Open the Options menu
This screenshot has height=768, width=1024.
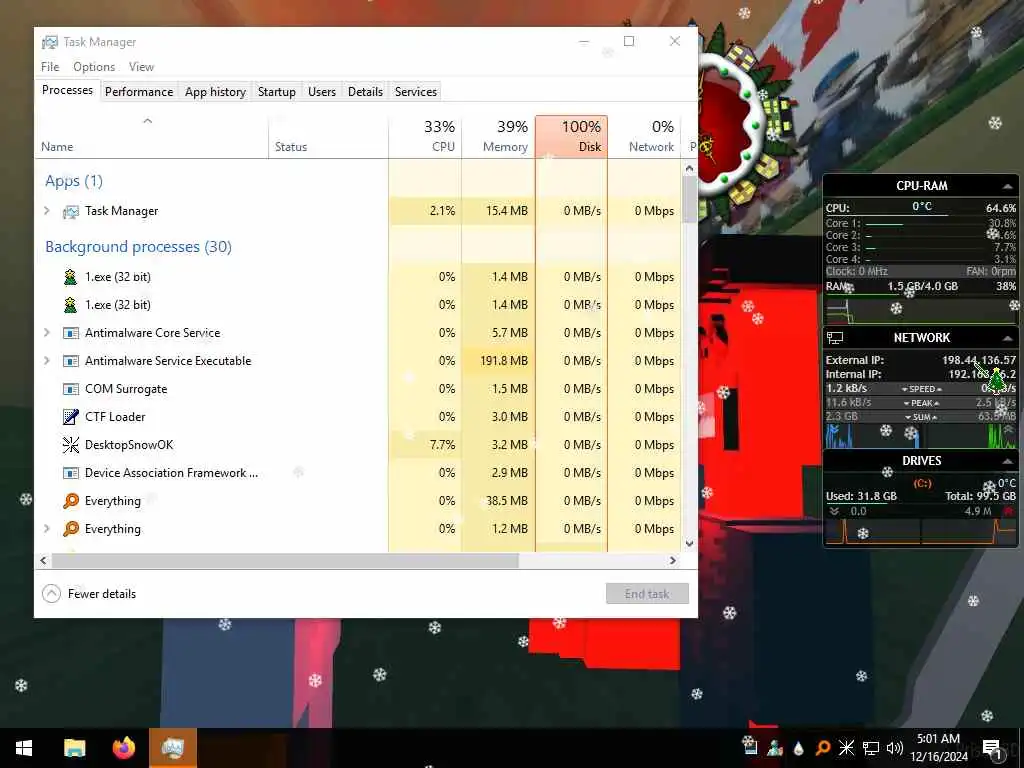[x=94, y=67]
